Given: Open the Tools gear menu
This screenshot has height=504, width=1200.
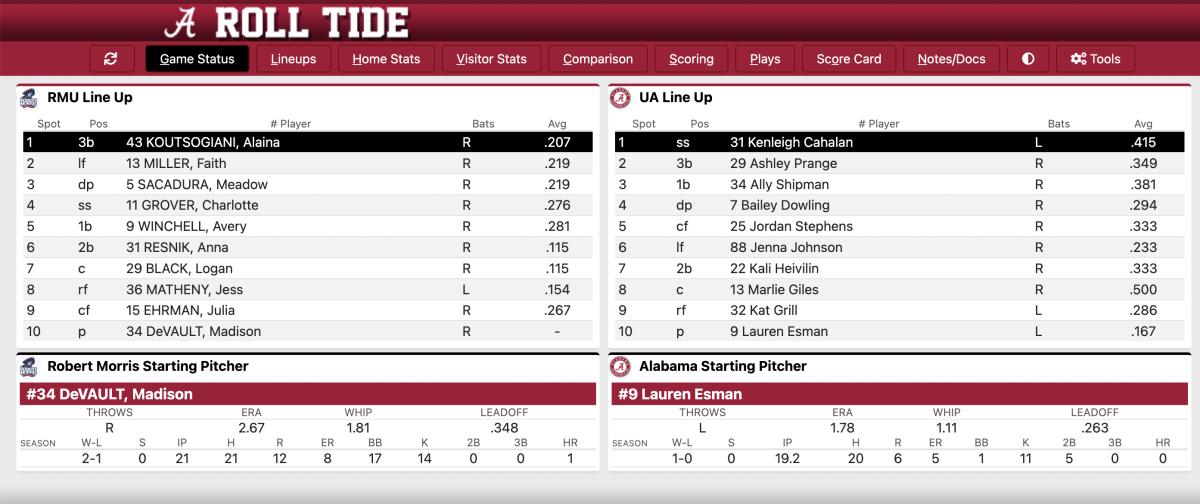Looking at the screenshot, I should (x=1095, y=59).
